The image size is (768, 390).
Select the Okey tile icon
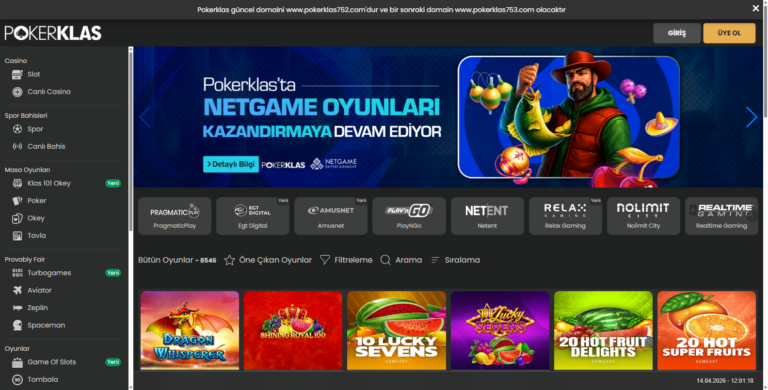(x=17, y=219)
